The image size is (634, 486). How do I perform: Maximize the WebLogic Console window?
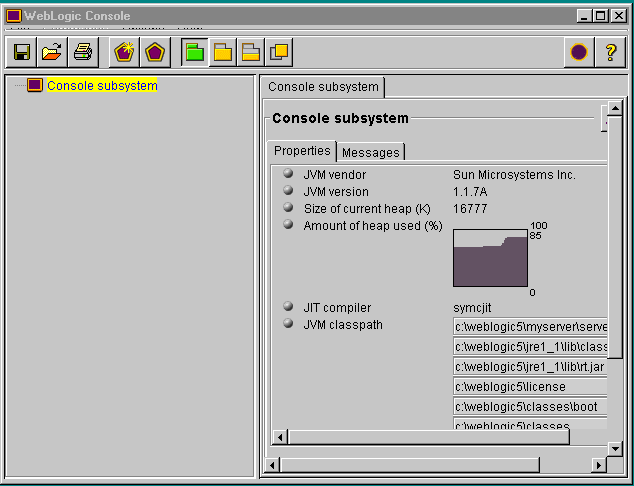tap(600, 16)
